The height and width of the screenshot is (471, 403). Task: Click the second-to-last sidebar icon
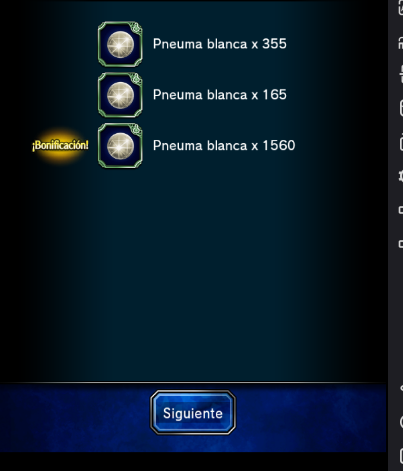coord(401,422)
